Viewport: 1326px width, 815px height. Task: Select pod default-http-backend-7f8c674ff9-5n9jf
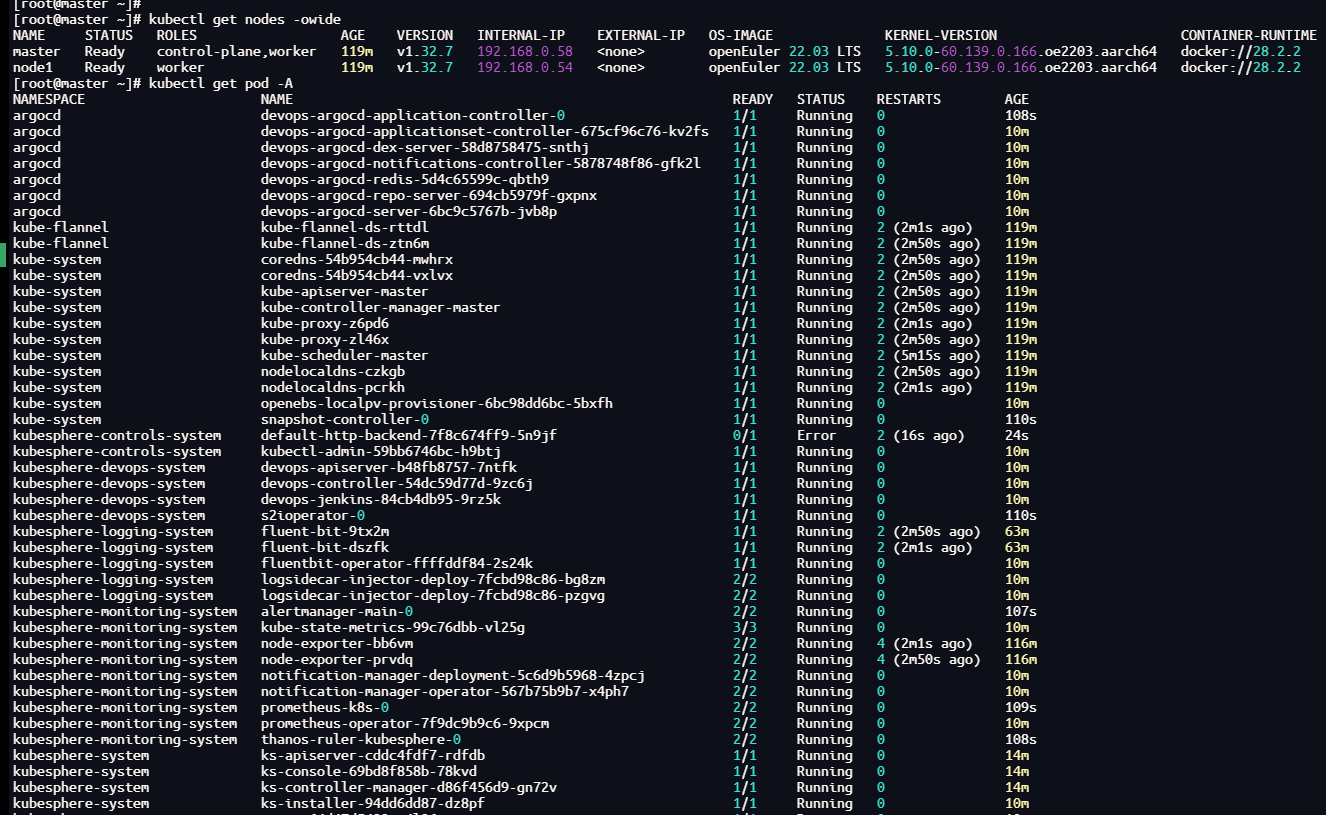click(x=409, y=436)
